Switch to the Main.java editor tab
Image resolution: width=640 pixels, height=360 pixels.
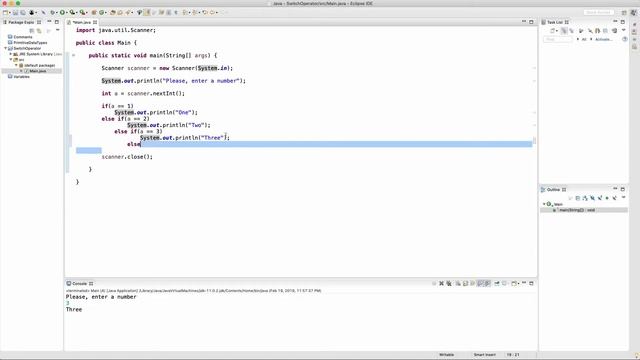click(x=82, y=22)
